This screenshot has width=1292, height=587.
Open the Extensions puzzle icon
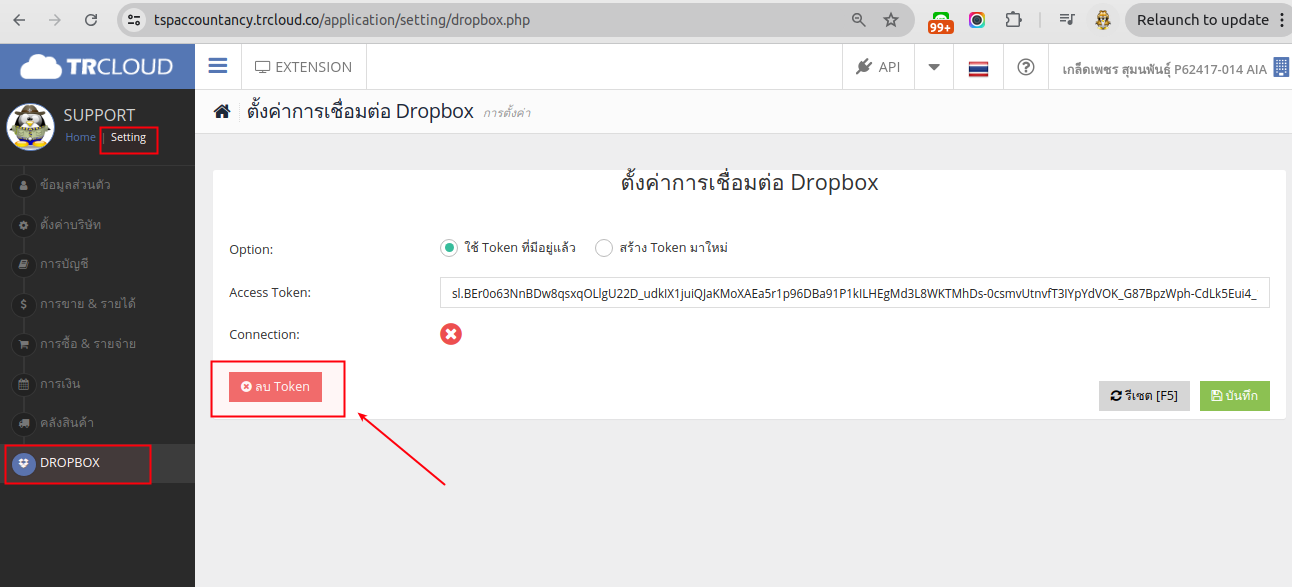(1014, 20)
